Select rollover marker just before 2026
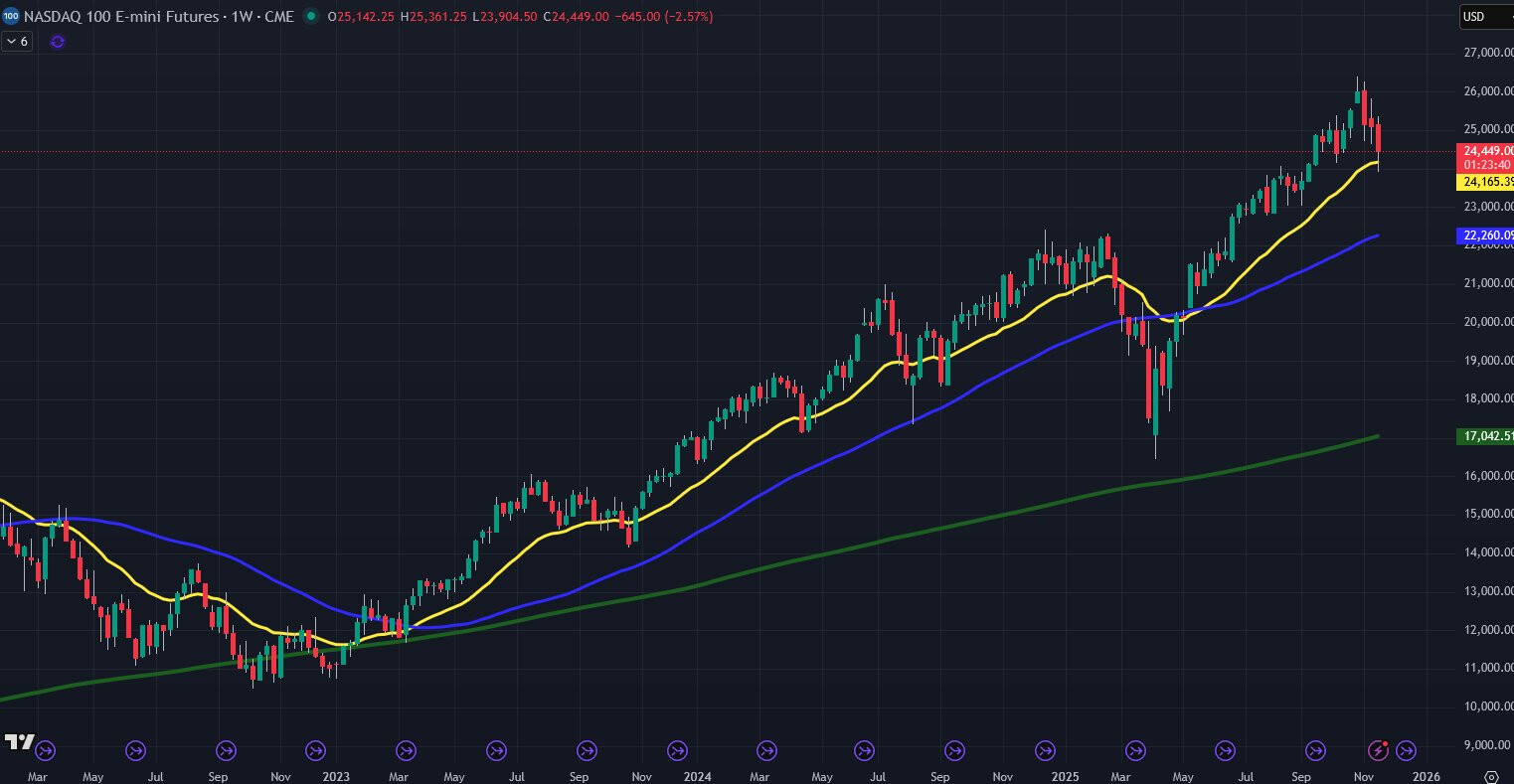 click(1407, 750)
